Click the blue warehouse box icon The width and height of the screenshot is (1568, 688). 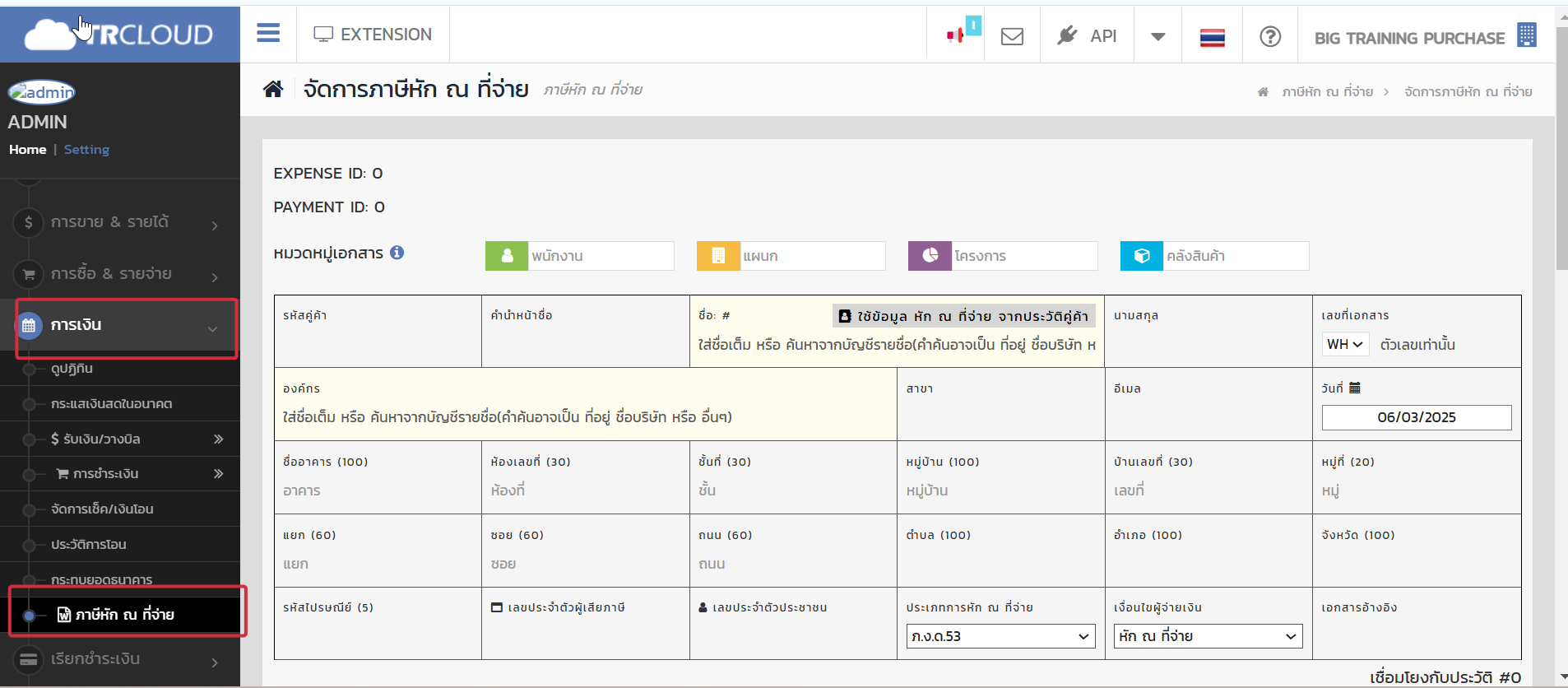point(1141,256)
